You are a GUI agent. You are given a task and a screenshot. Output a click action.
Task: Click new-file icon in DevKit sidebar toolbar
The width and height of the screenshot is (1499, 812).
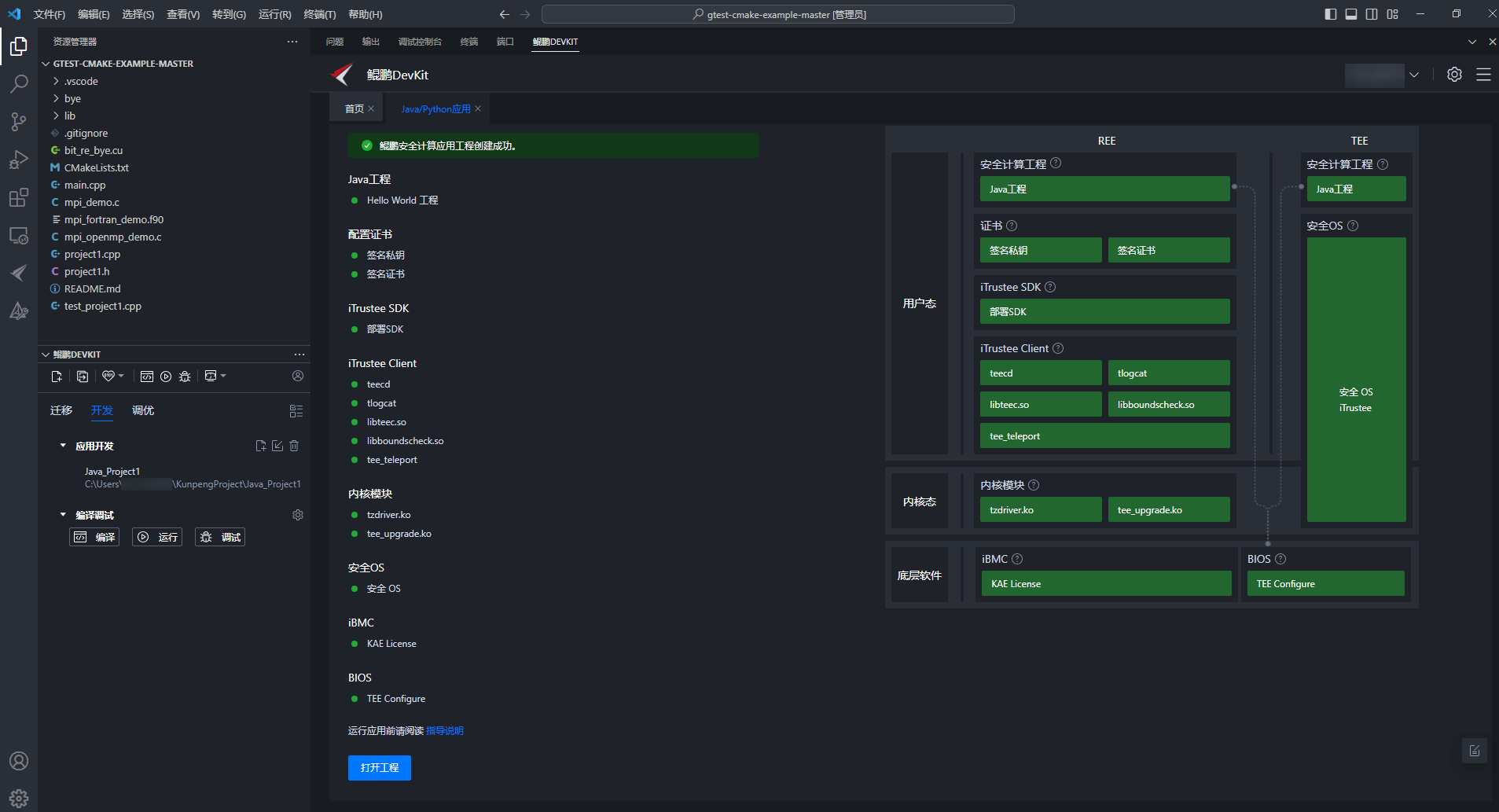click(x=57, y=377)
